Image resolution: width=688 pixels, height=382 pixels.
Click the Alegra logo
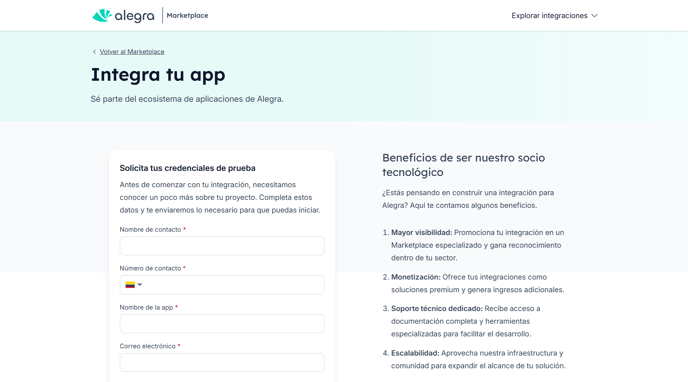[123, 16]
